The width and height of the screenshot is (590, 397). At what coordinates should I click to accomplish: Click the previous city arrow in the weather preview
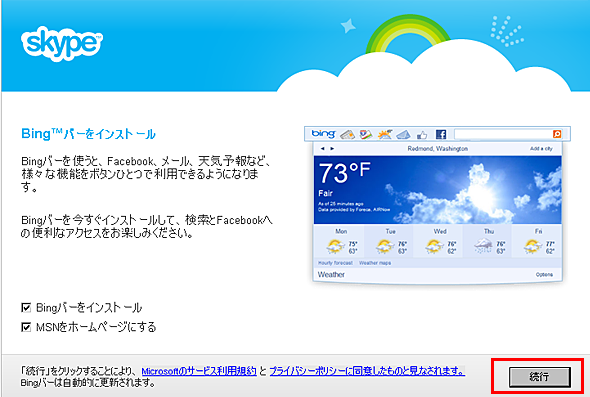pos(322,149)
